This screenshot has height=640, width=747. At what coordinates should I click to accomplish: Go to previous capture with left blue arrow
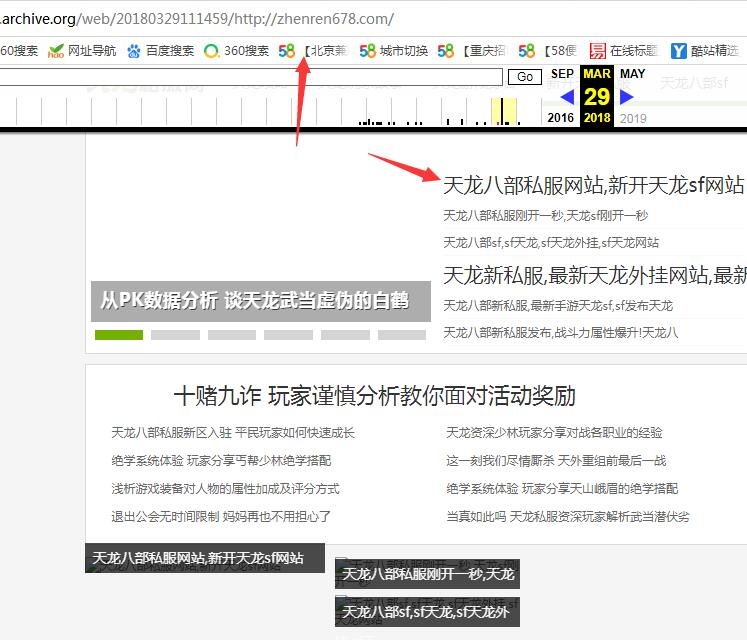(x=567, y=97)
